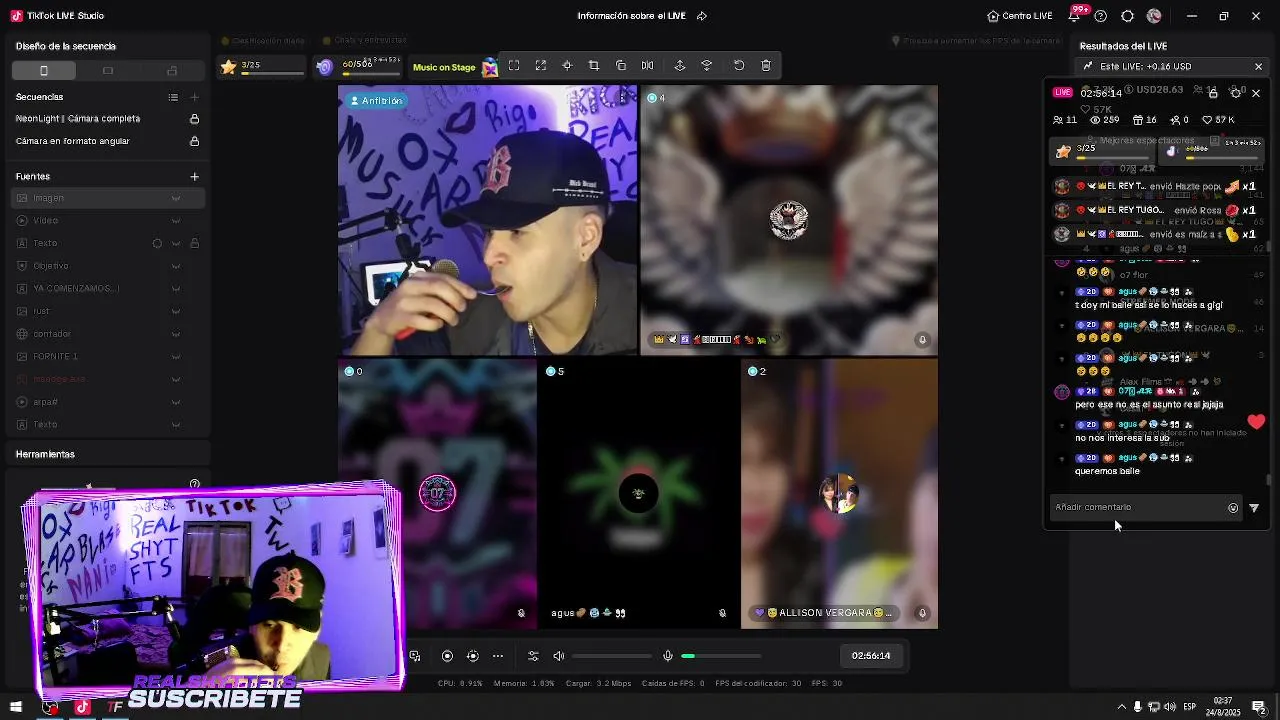Click the camera switch icon in control bar
1280x720 pixels.
click(x=473, y=656)
